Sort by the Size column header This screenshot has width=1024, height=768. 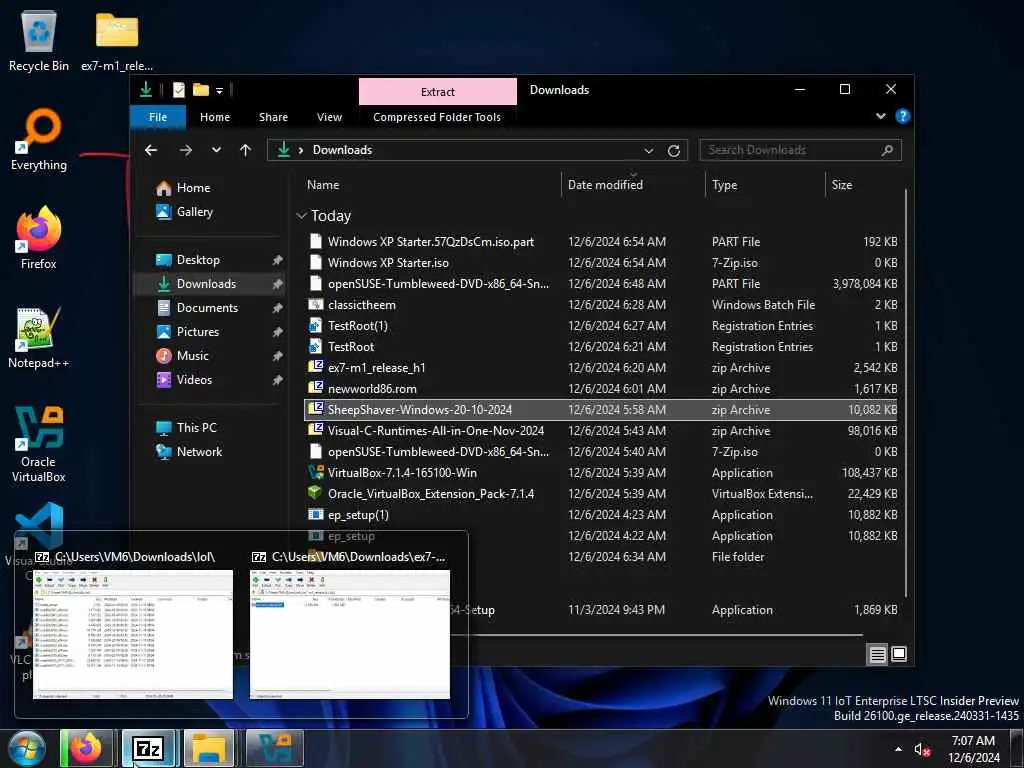coord(863,185)
